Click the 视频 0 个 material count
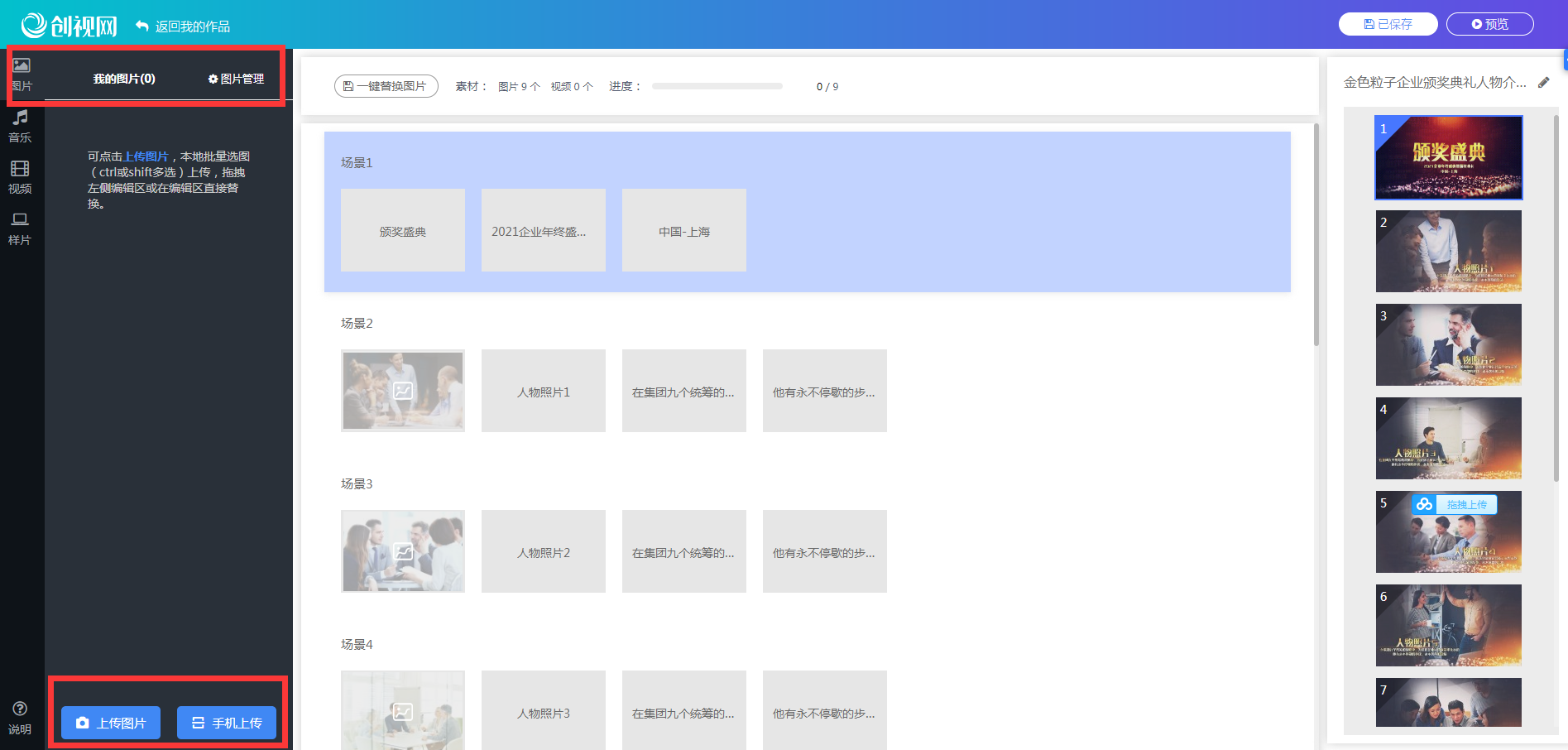 tap(572, 87)
